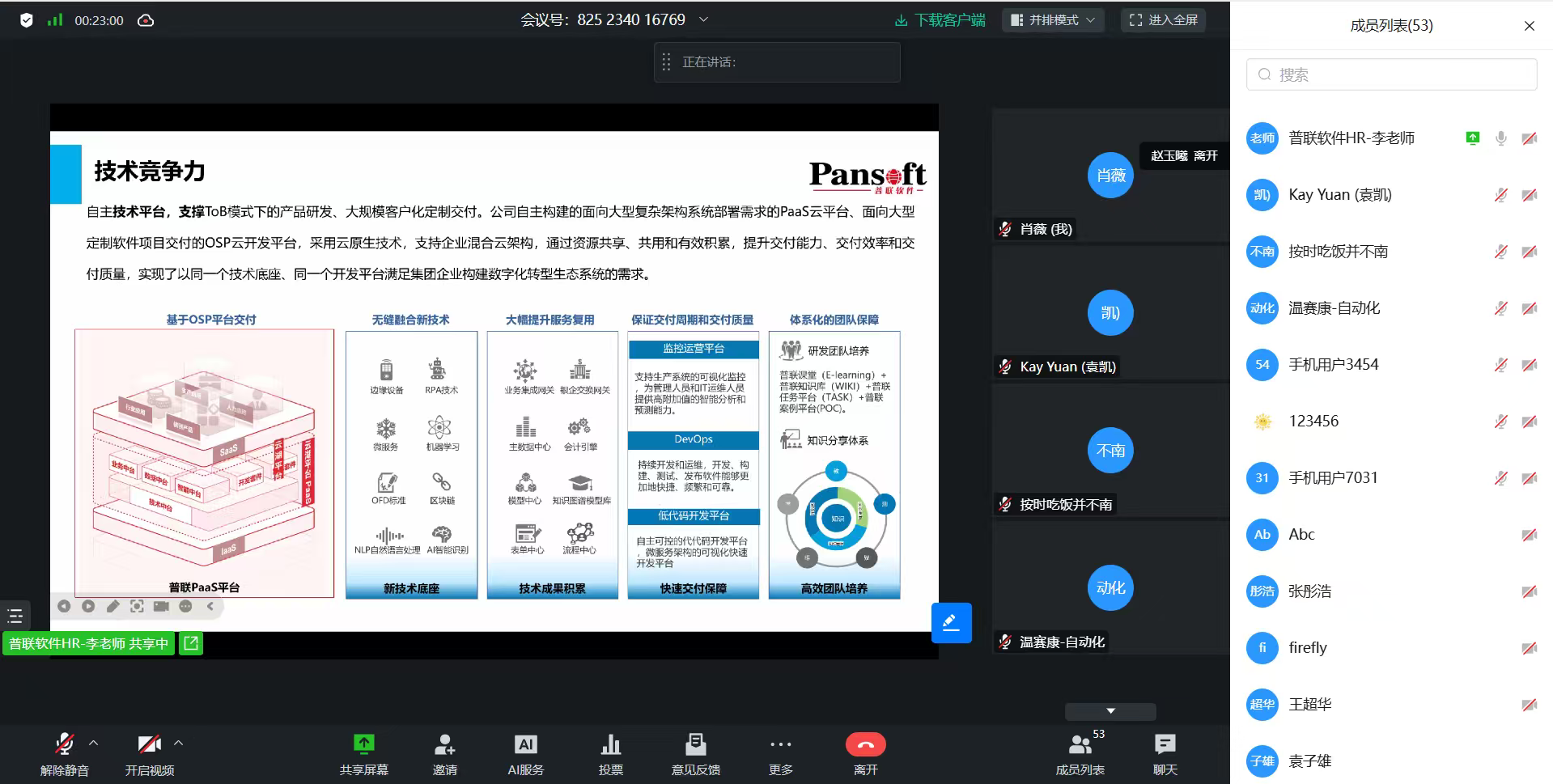Click the 下载客户端 download link

pos(940,20)
